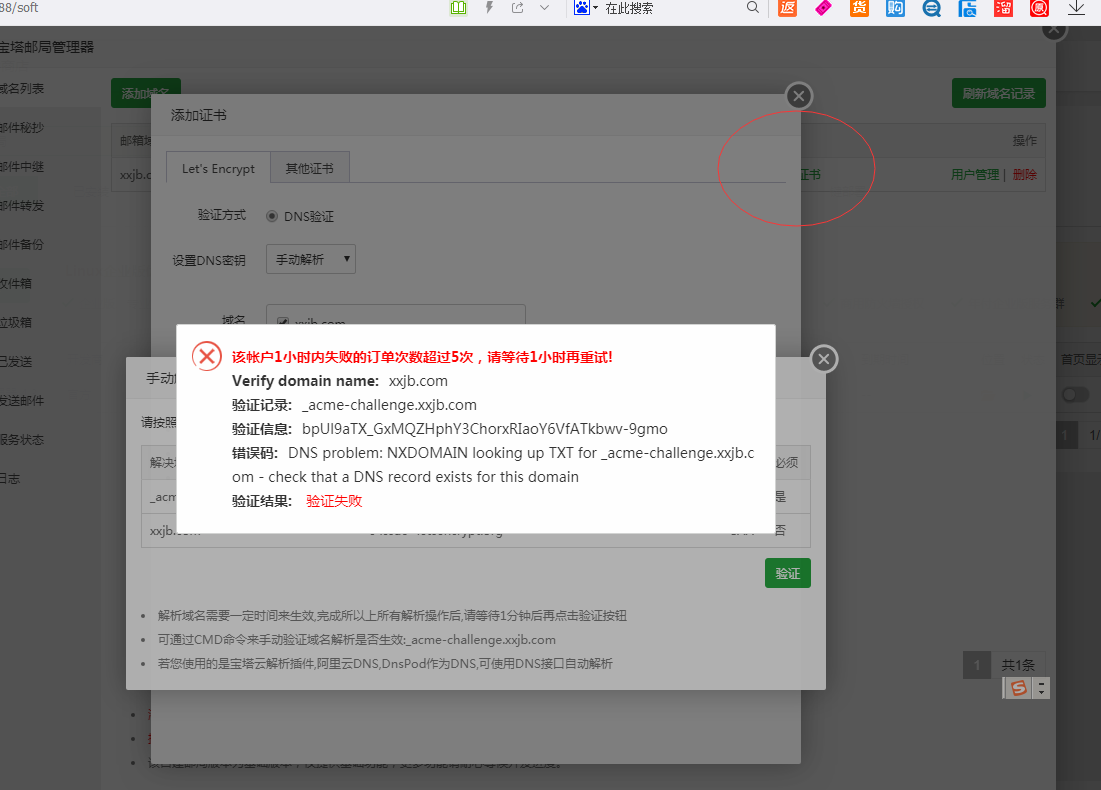Expand the chevron next to the share icon
This screenshot has width=1101, height=790.
click(x=544, y=8)
